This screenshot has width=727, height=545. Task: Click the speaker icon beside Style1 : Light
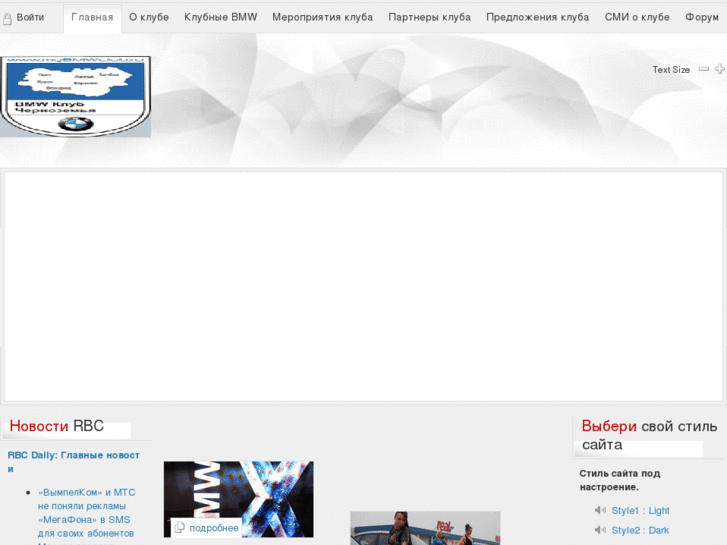(600, 510)
